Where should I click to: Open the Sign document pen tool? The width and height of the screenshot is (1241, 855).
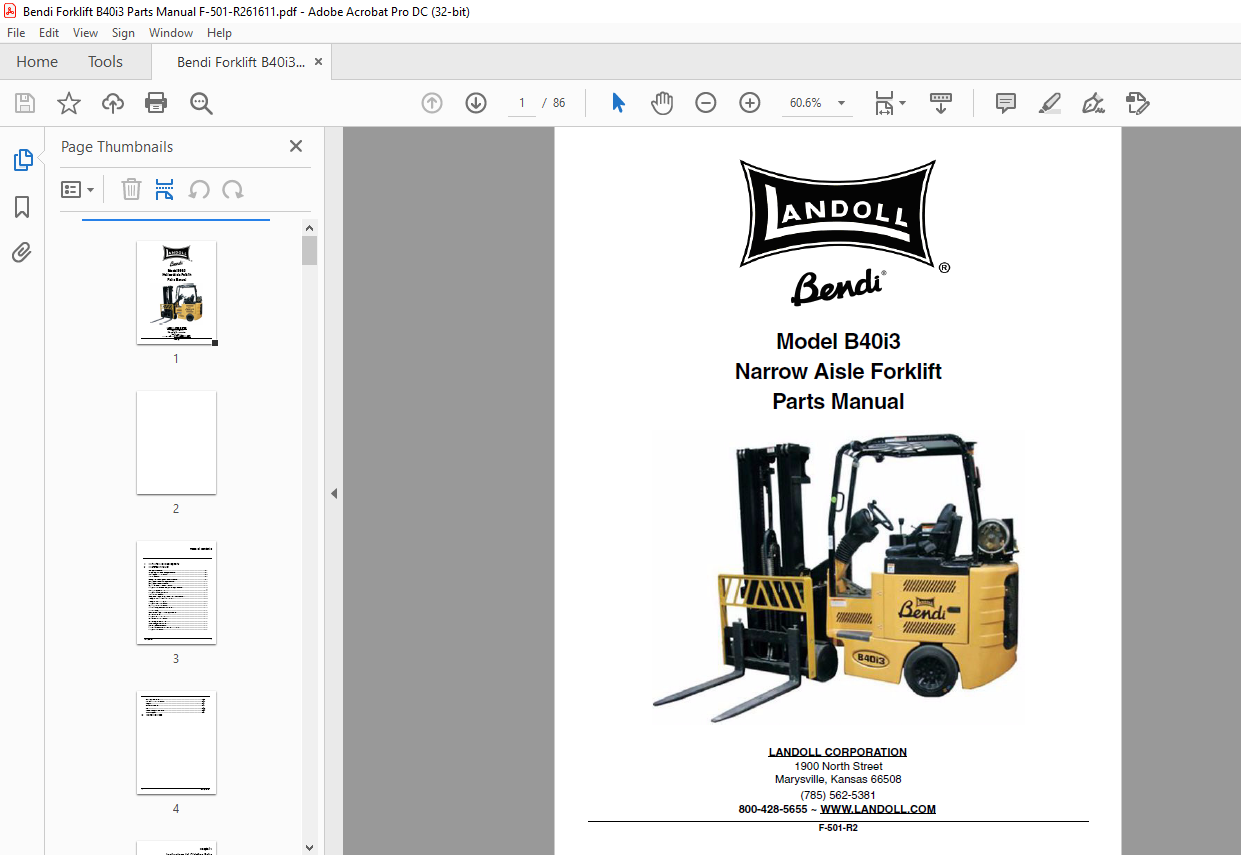tap(1093, 103)
